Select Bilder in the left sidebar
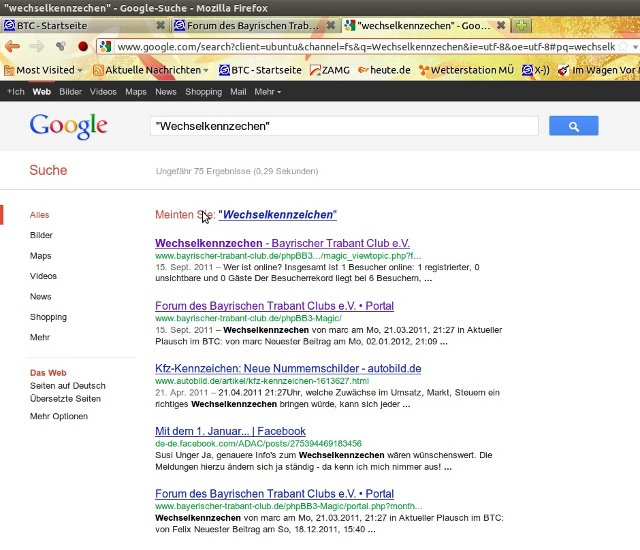The image size is (640, 550). point(41,235)
